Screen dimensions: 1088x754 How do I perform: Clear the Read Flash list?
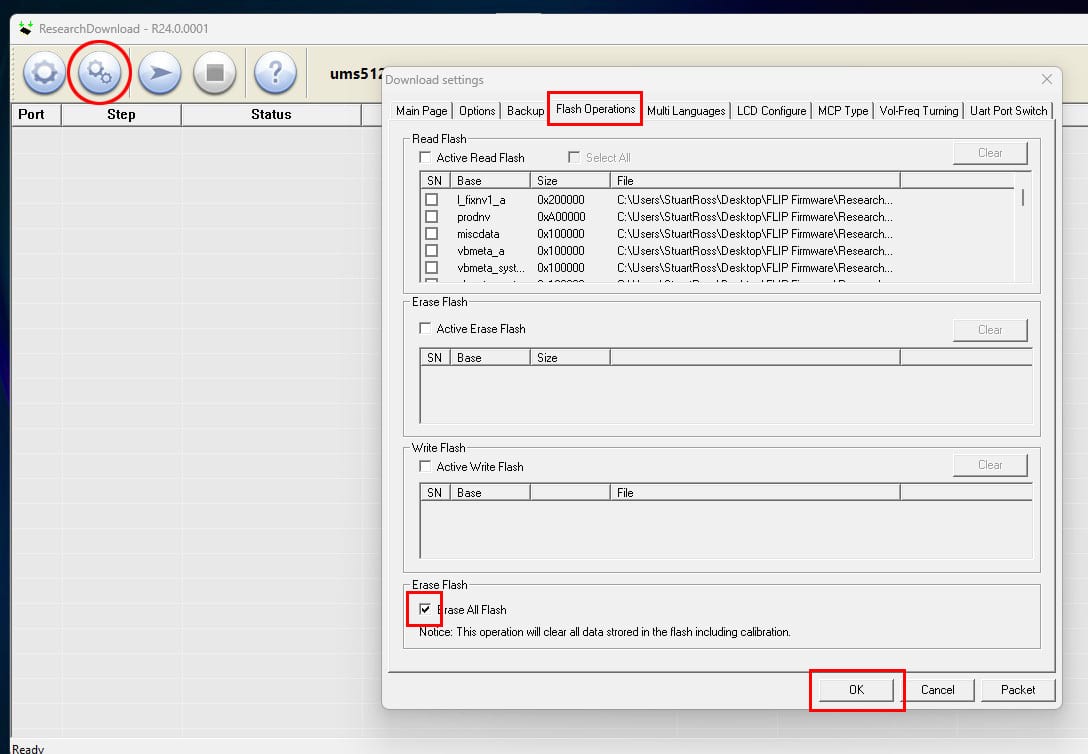click(990, 152)
